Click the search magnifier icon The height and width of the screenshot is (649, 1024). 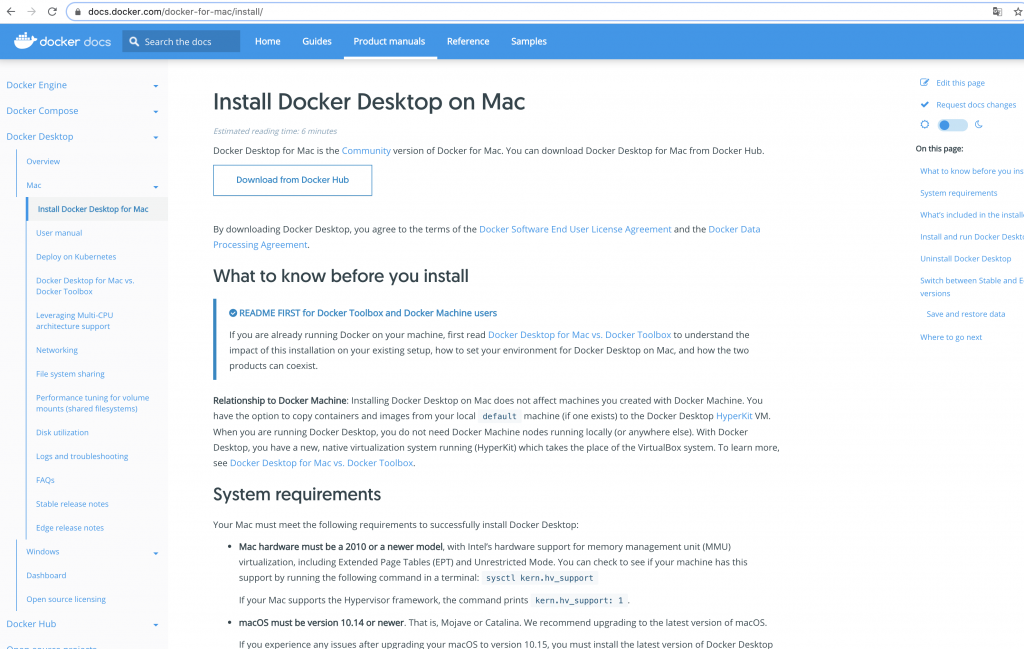coord(134,41)
